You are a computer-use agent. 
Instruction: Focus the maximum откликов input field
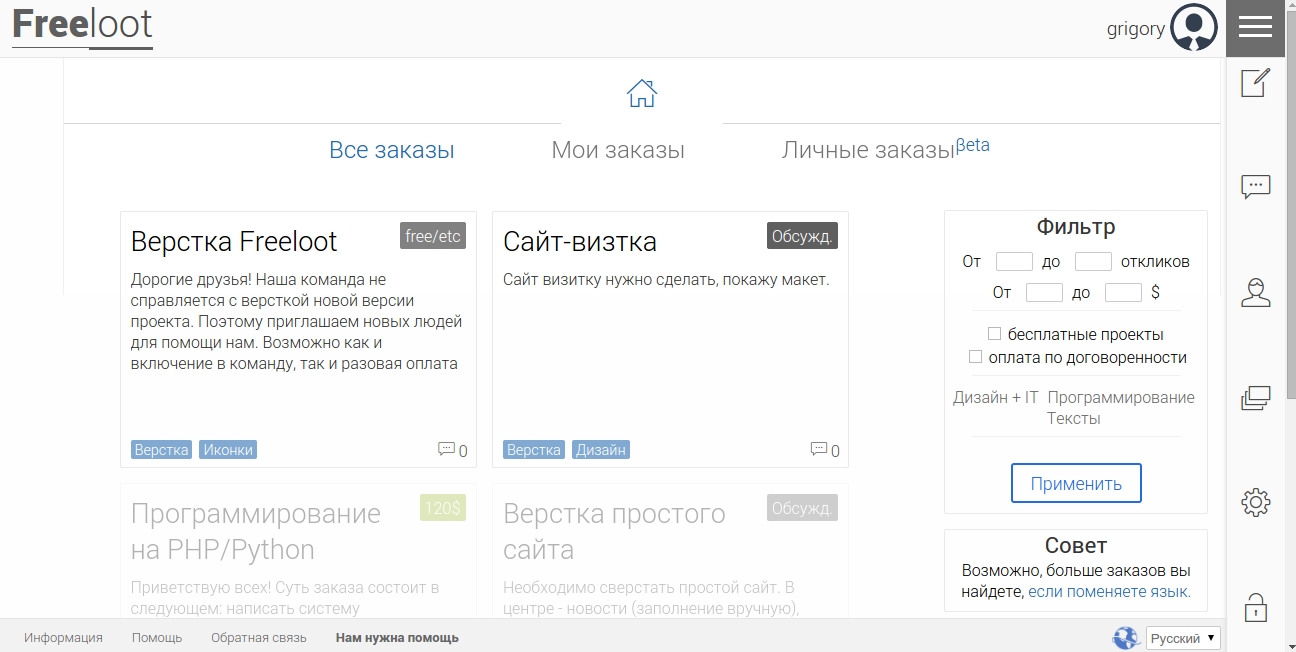coord(1093,262)
